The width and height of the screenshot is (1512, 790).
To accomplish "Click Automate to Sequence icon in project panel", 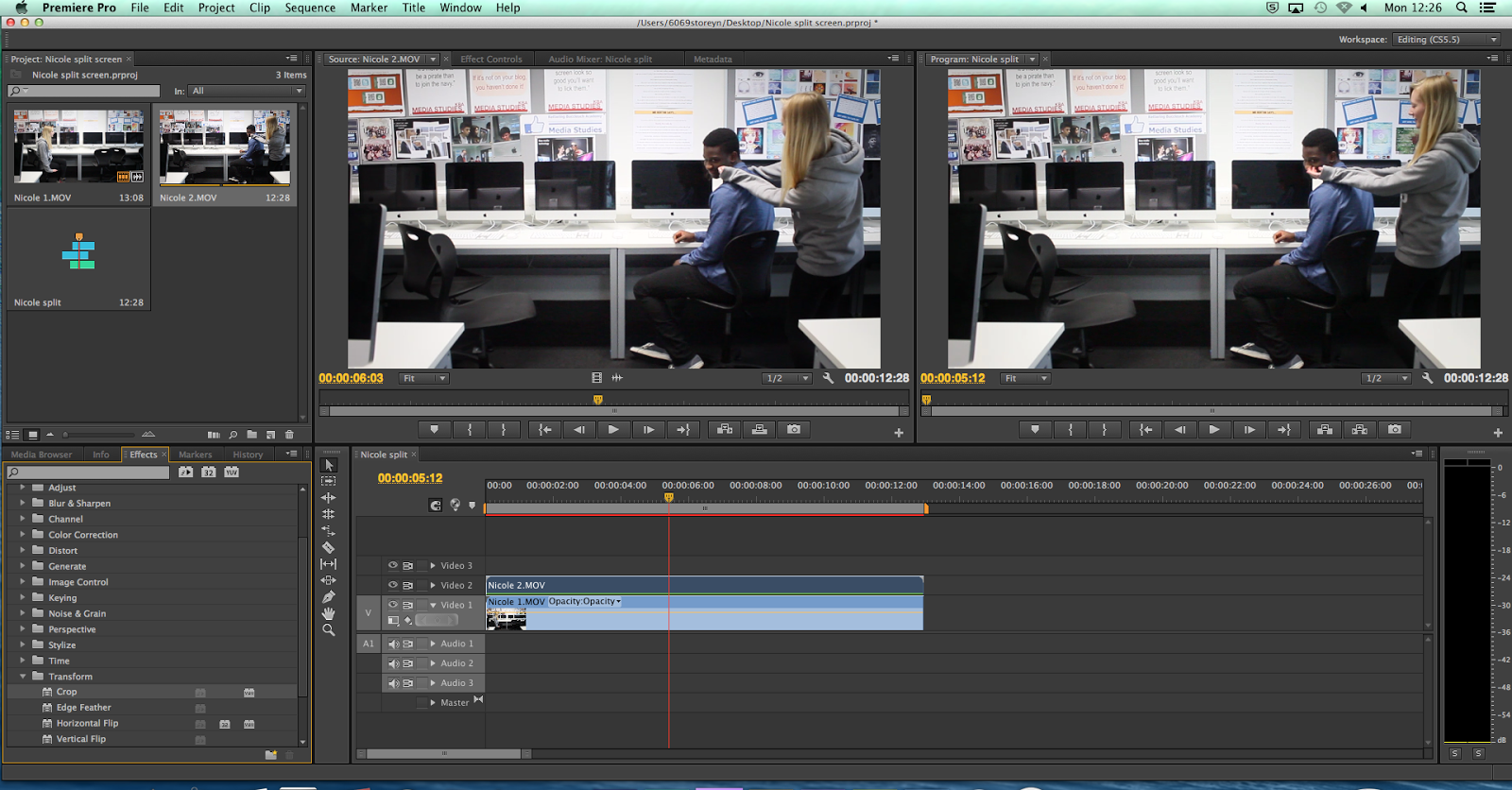I will tap(214, 435).
